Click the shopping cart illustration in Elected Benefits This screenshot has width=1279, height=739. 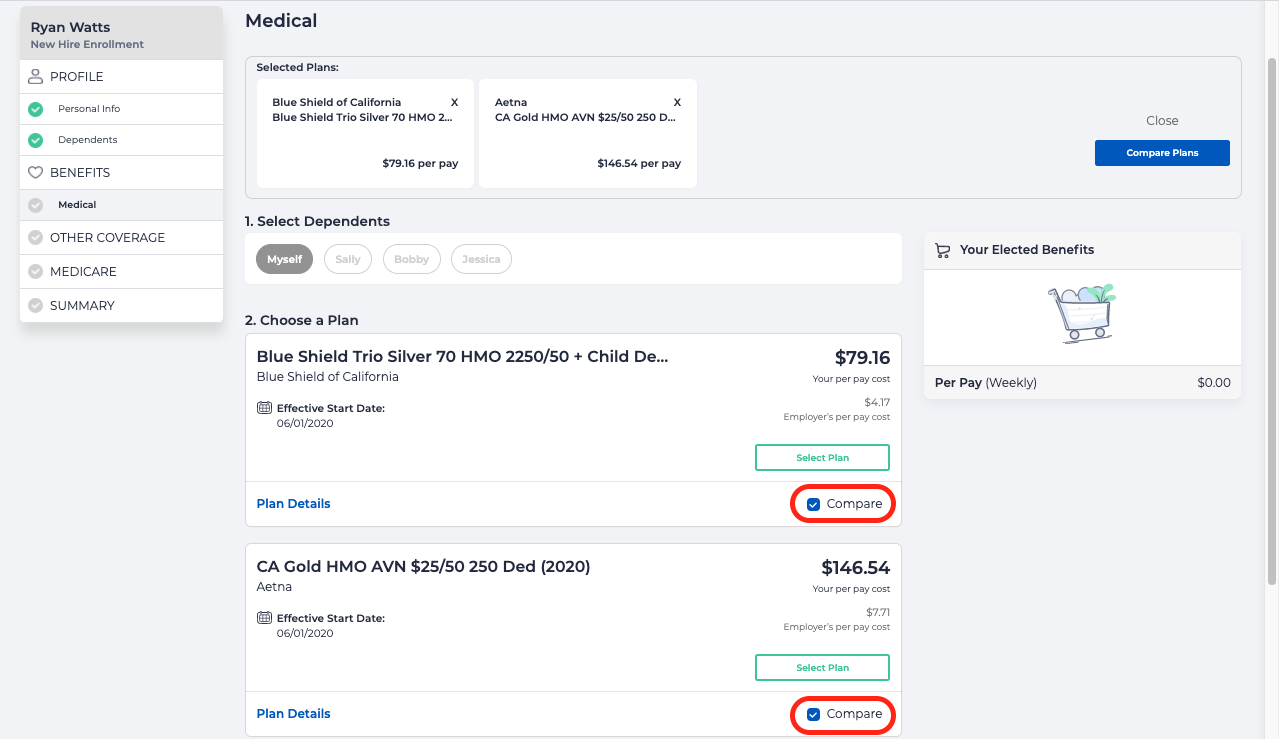[x=1081, y=314]
